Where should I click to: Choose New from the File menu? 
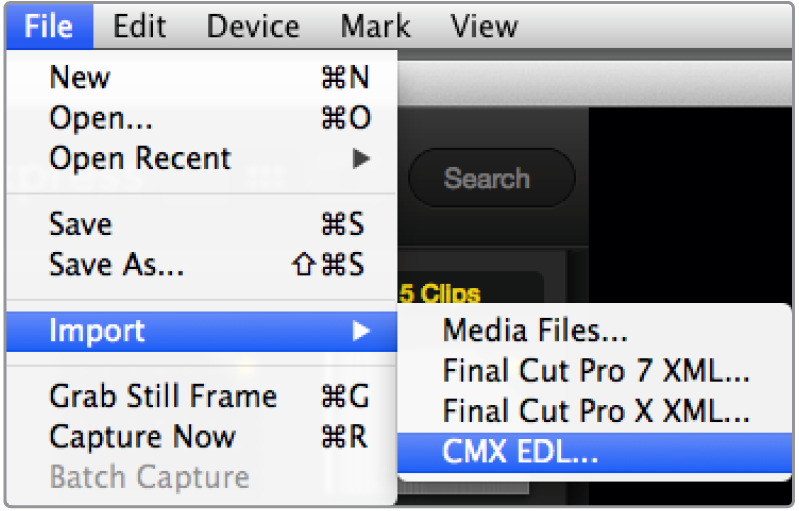pyautogui.click(x=80, y=78)
